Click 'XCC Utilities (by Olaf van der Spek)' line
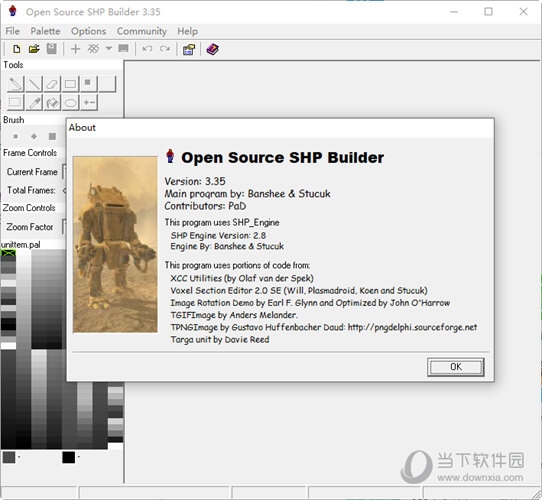 [x=242, y=278]
